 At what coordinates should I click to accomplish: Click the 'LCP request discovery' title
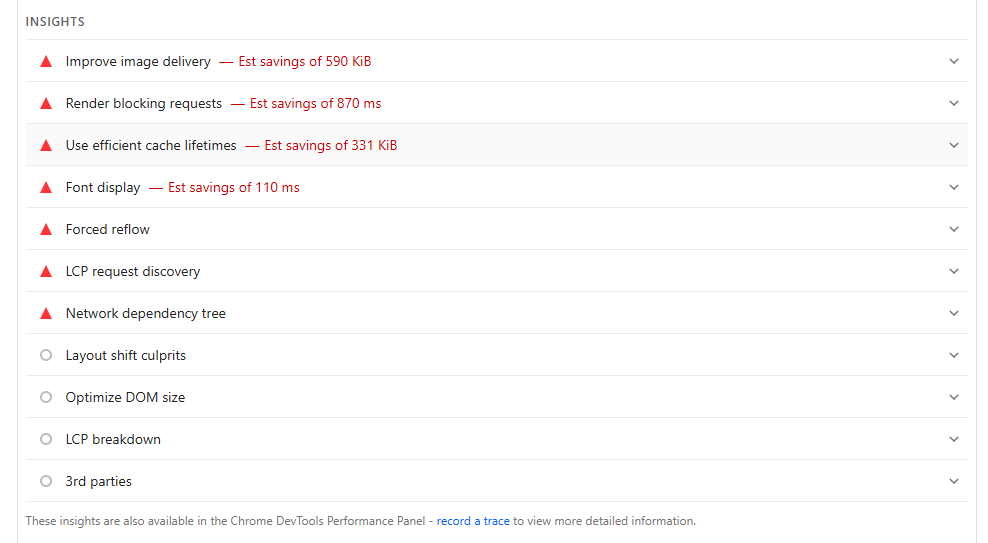pos(133,272)
